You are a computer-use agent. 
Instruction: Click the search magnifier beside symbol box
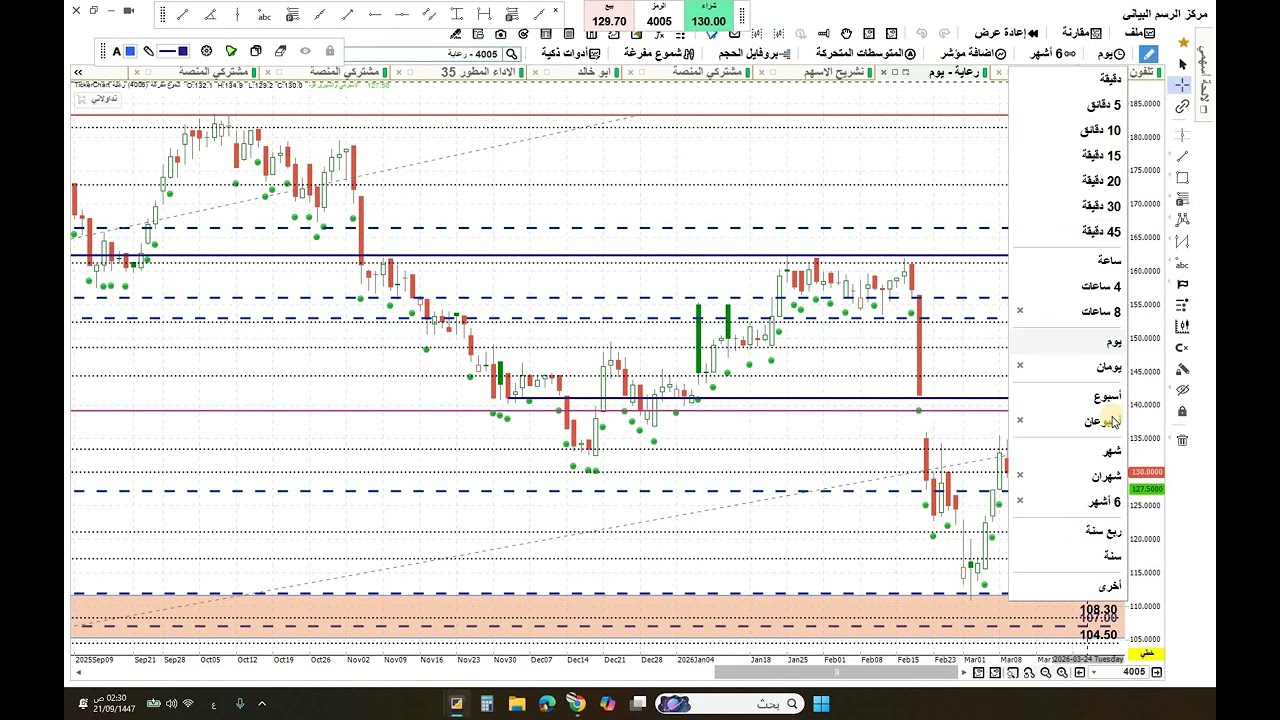[x=512, y=54]
